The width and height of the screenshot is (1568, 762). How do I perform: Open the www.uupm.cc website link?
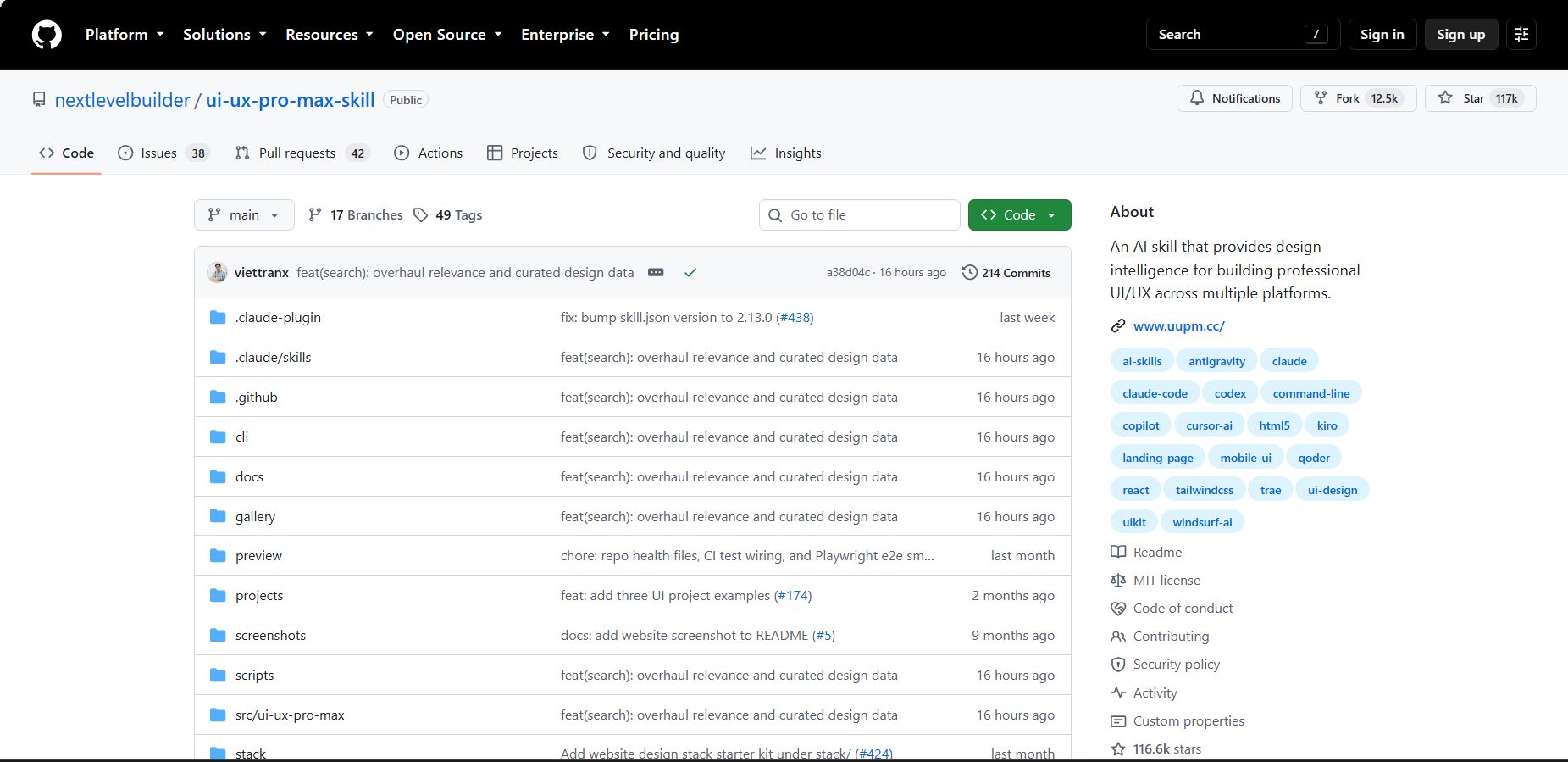point(1179,326)
